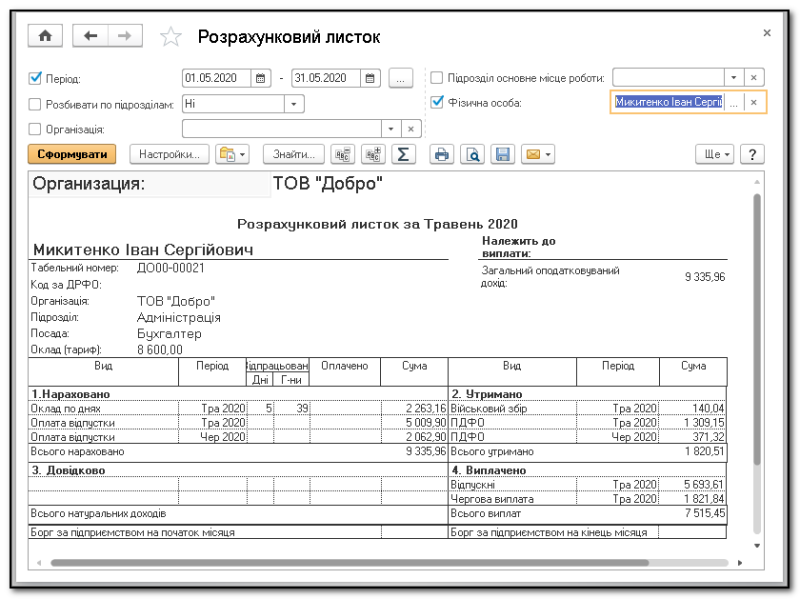This screenshot has width=800, height=599.
Task: Enable the Організація checkbox
Action: pos(35,129)
